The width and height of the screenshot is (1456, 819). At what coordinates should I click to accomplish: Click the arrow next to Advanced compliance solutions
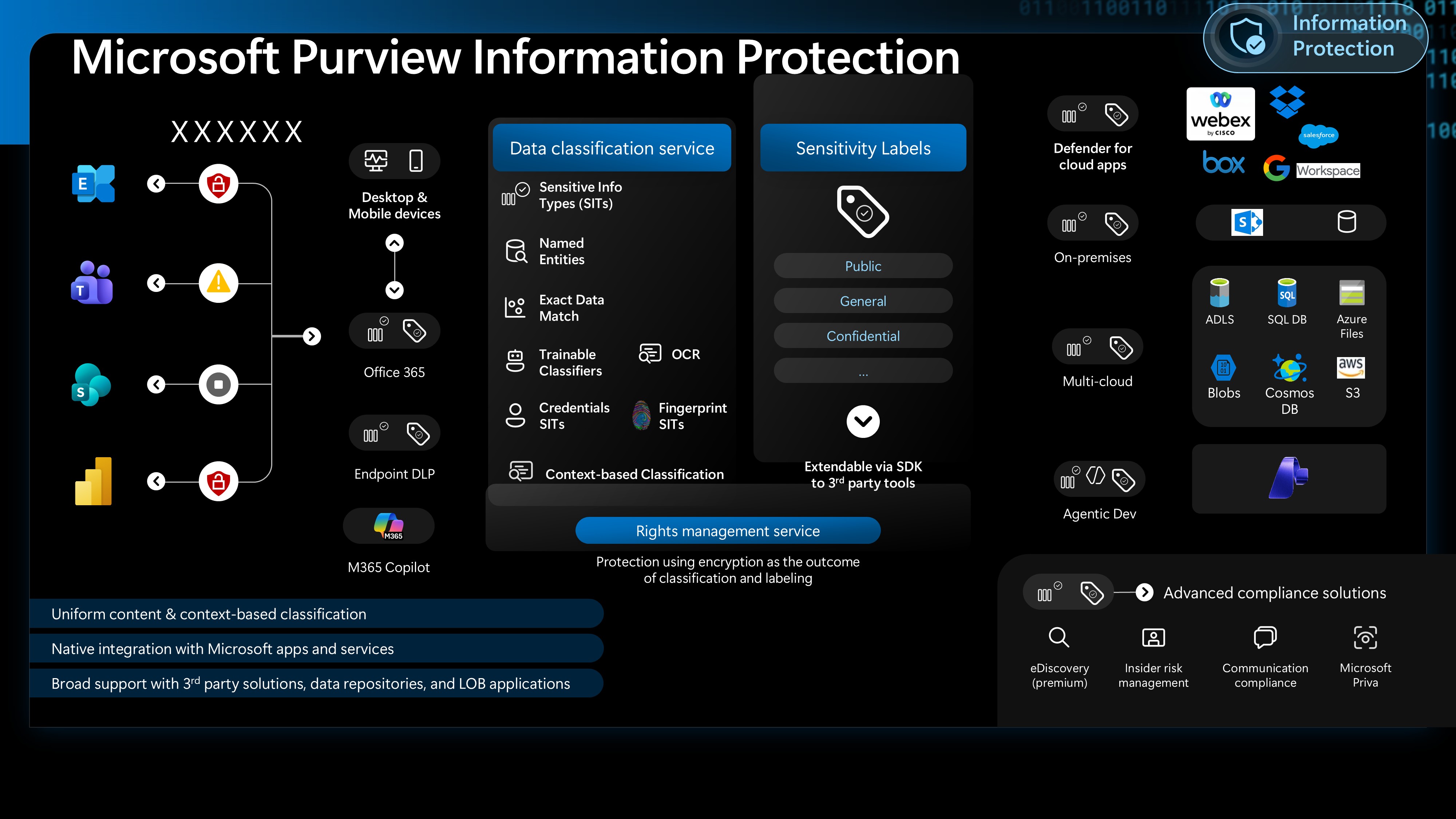point(1144,592)
